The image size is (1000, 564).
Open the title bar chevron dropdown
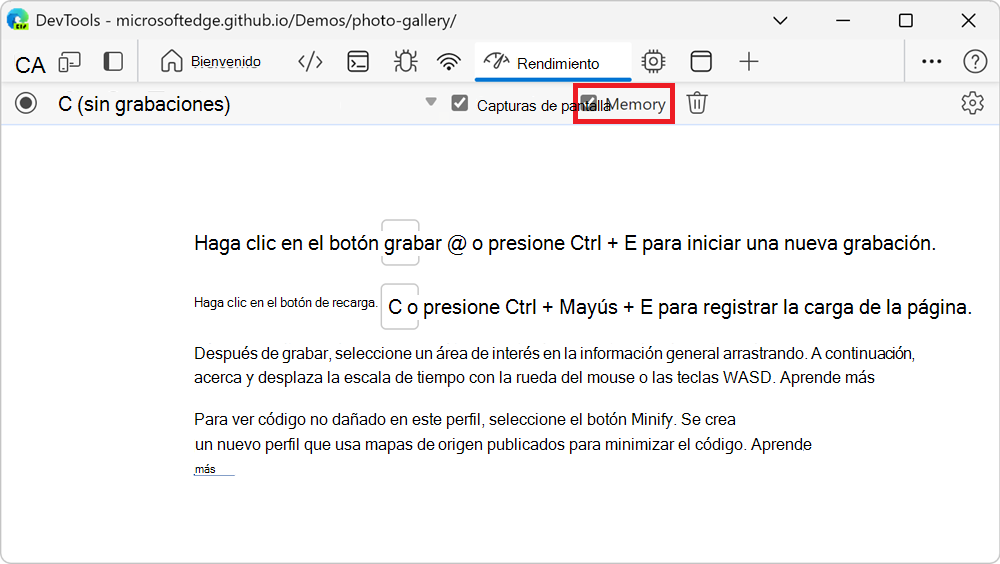pos(780,20)
